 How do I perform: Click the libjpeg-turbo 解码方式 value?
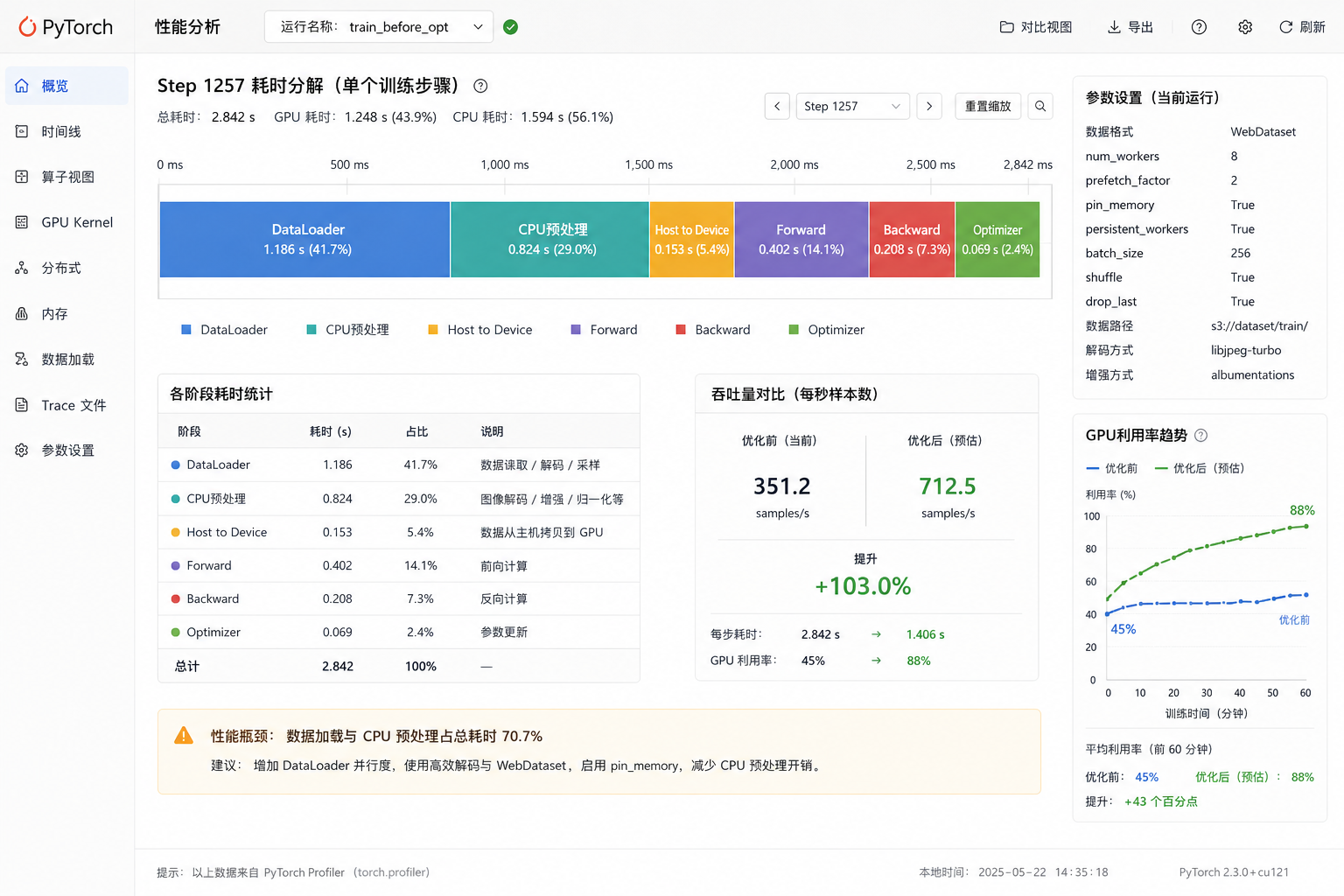(1246, 350)
